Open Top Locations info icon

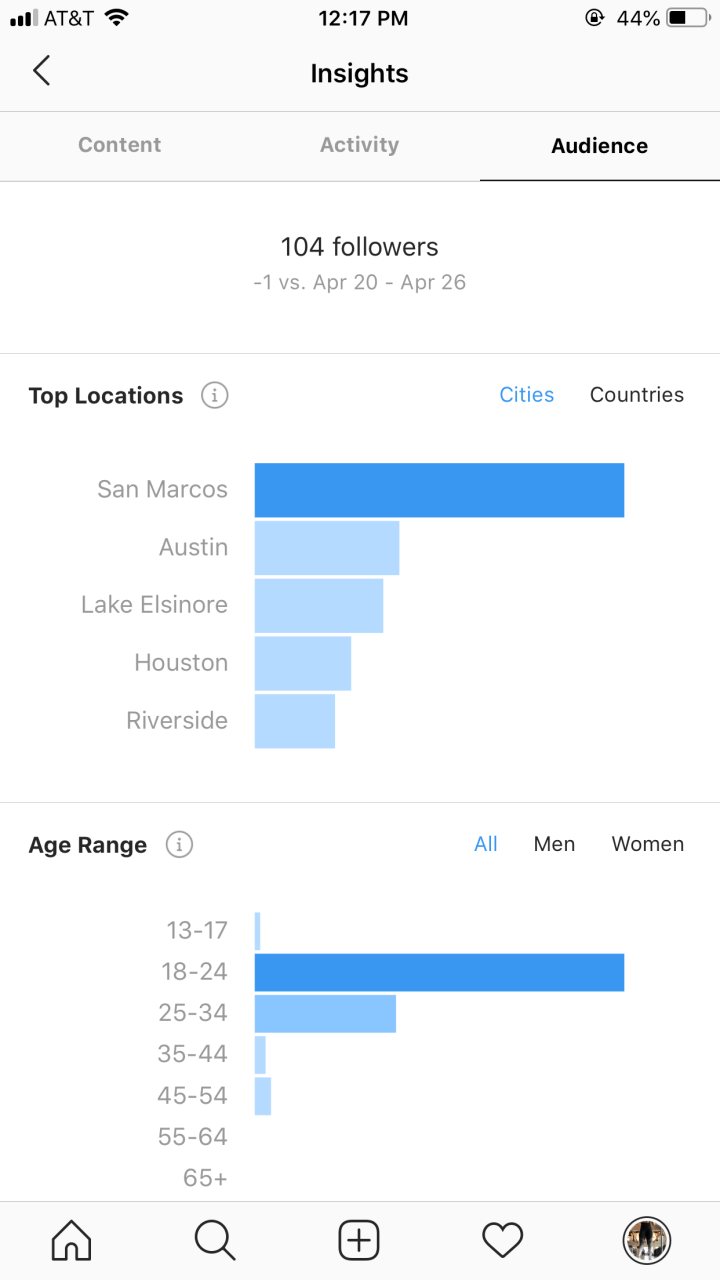(x=214, y=396)
